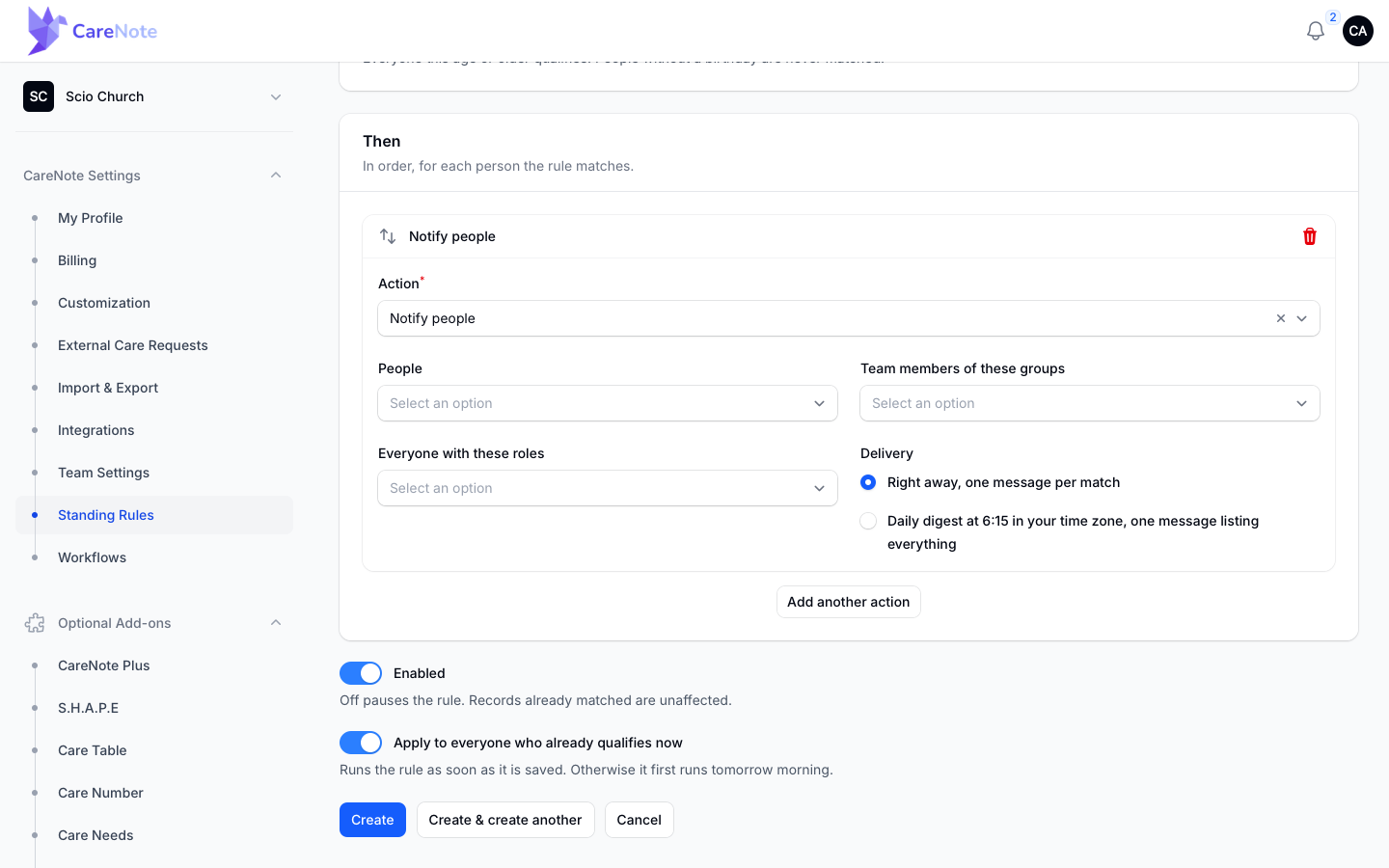The width and height of the screenshot is (1389, 868).
Task: Click the Create button
Action: pos(372,820)
